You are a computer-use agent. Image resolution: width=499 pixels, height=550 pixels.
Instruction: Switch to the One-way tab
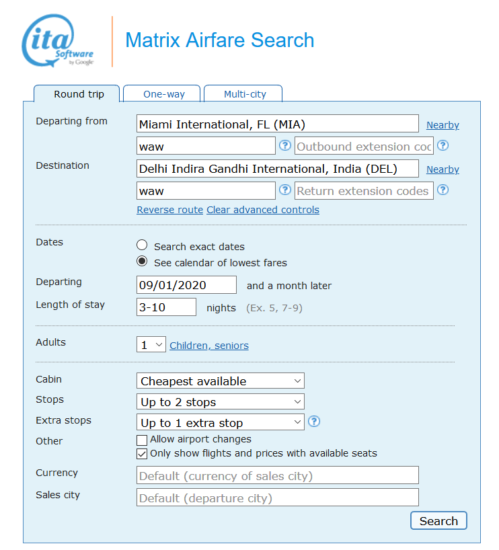[162, 94]
